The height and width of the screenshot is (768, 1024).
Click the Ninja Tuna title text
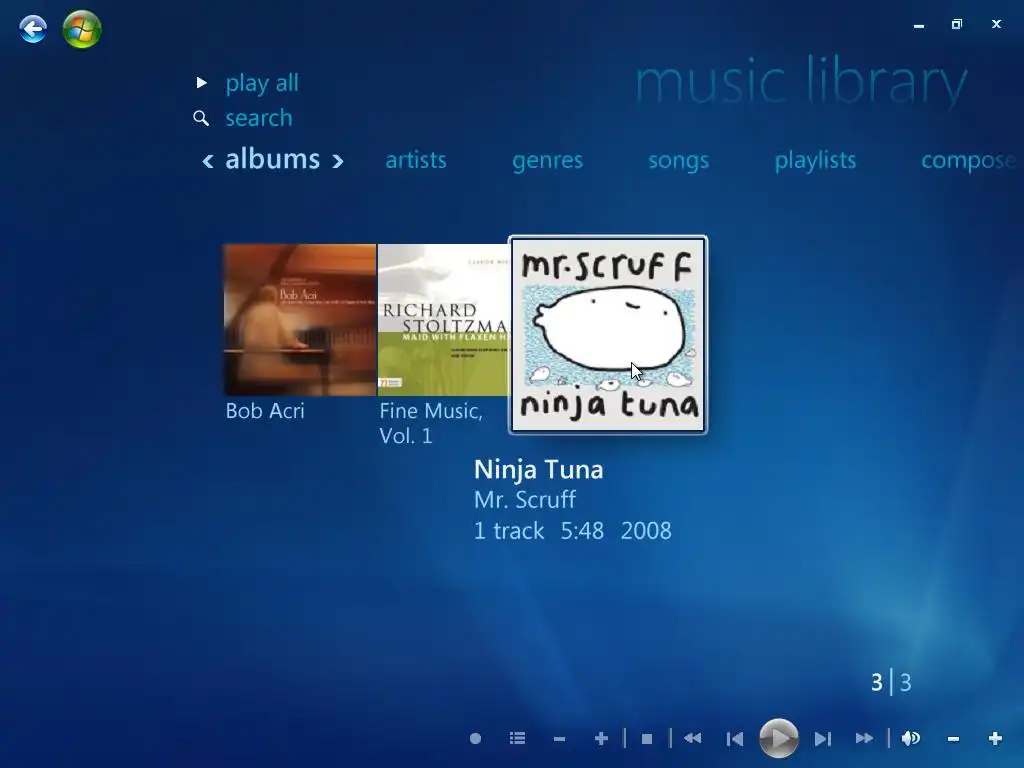pos(539,470)
